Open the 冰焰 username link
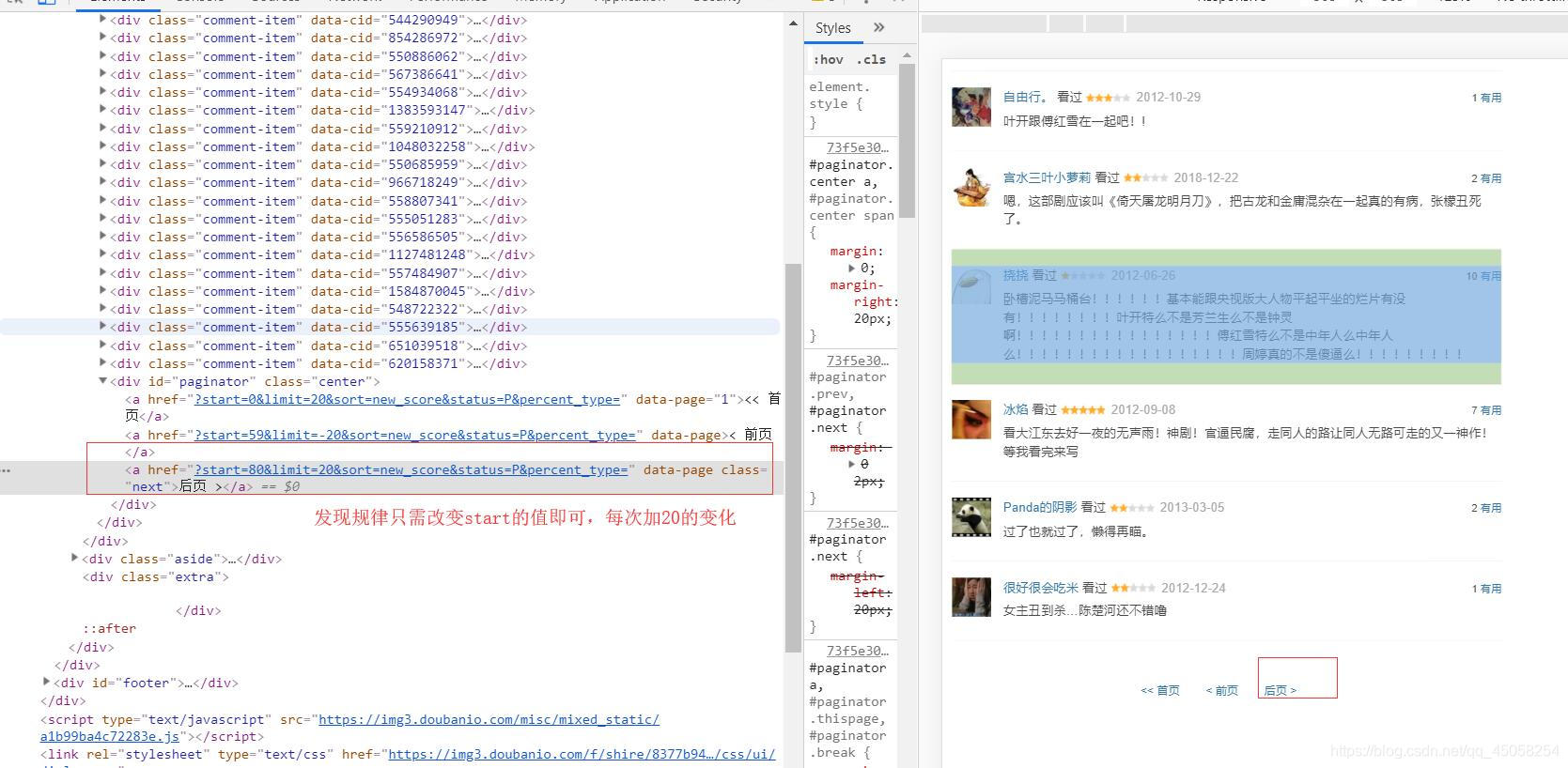 pyautogui.click(x=1016, y=409)
